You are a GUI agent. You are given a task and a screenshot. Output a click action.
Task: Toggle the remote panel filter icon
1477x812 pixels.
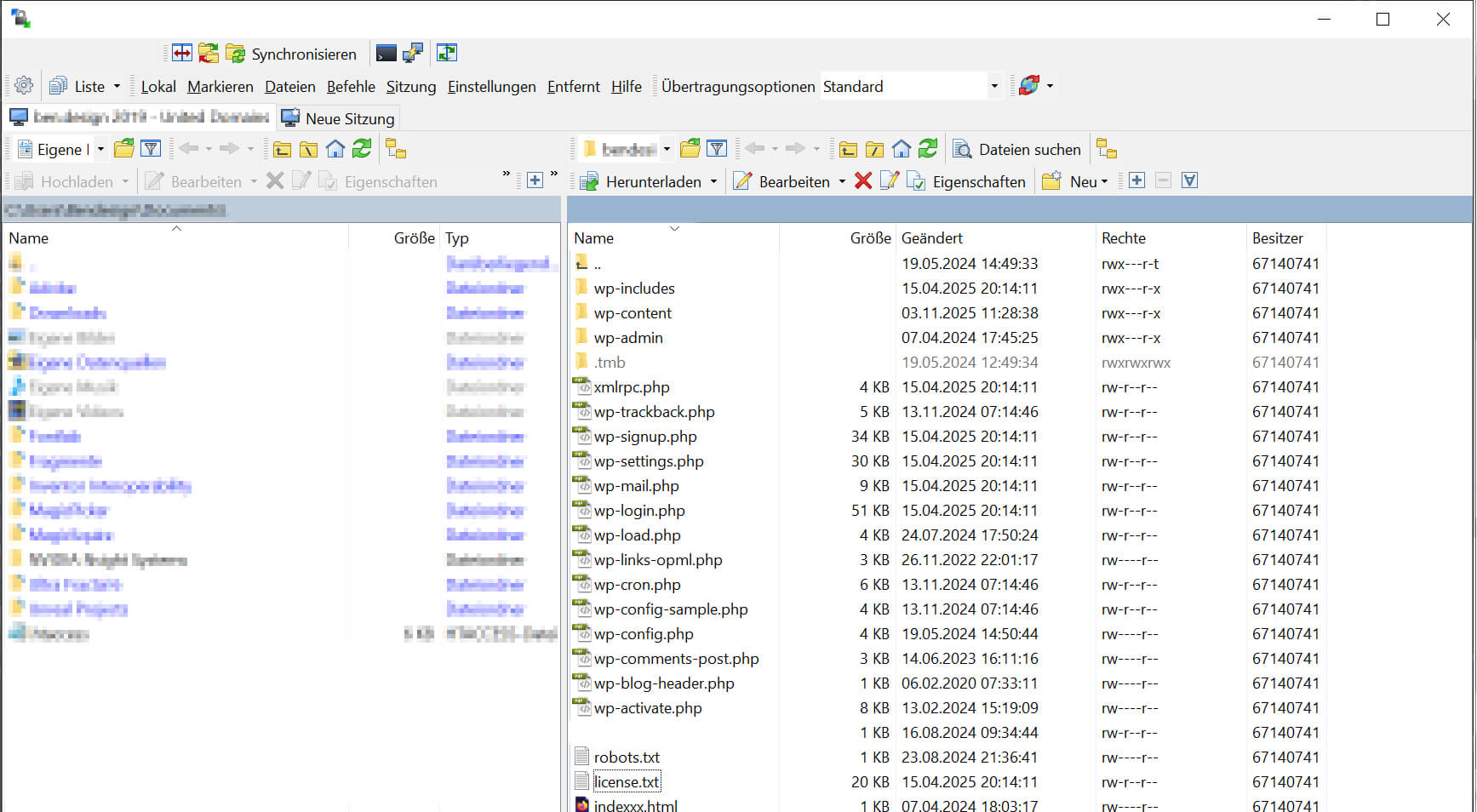717,149
